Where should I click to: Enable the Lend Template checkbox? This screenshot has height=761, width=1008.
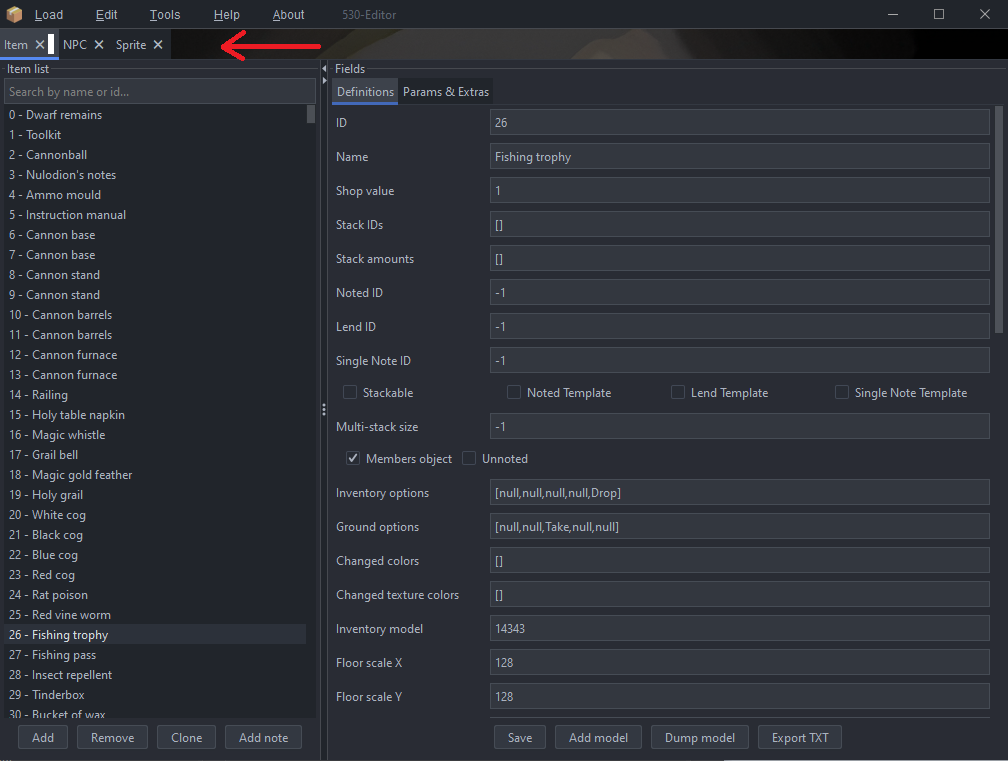pyautogui.click(x=678, y=393)
